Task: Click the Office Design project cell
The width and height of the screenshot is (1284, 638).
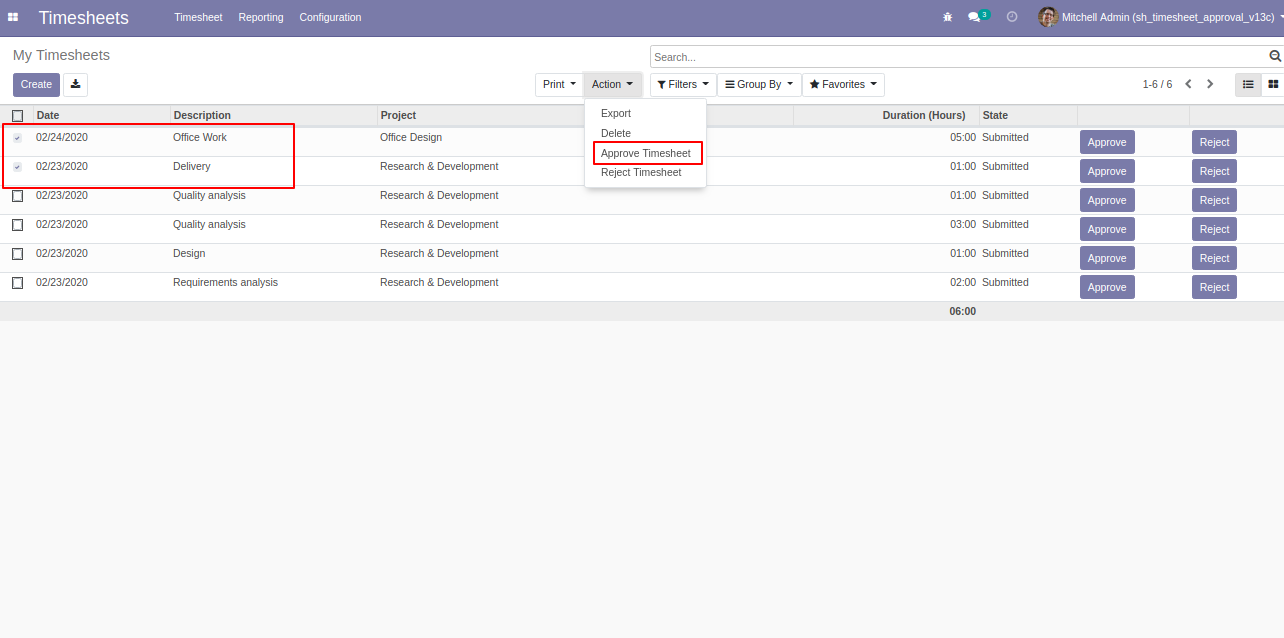Action: (411, 138)
